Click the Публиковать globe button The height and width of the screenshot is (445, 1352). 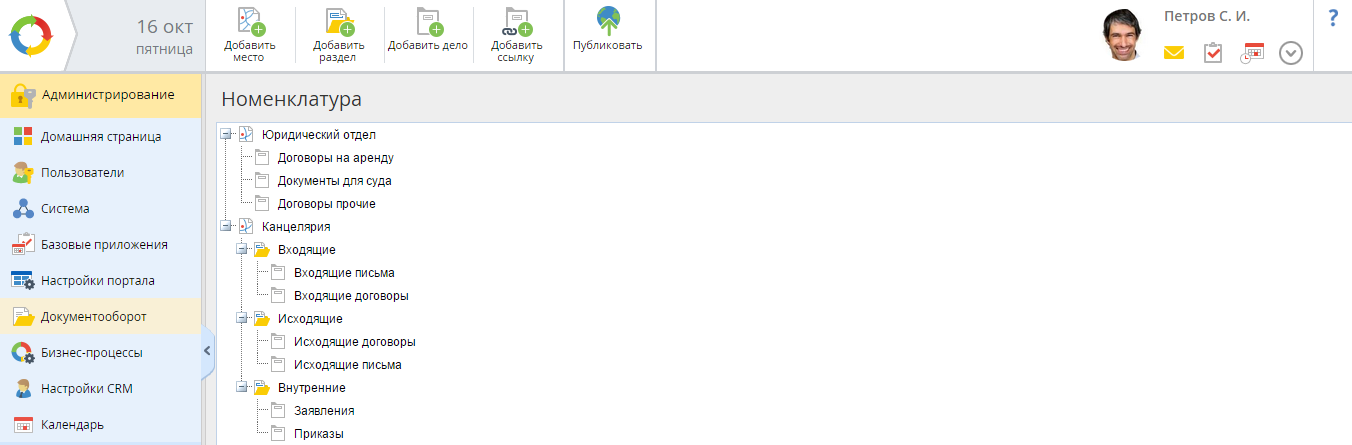(x=608, y=30)
